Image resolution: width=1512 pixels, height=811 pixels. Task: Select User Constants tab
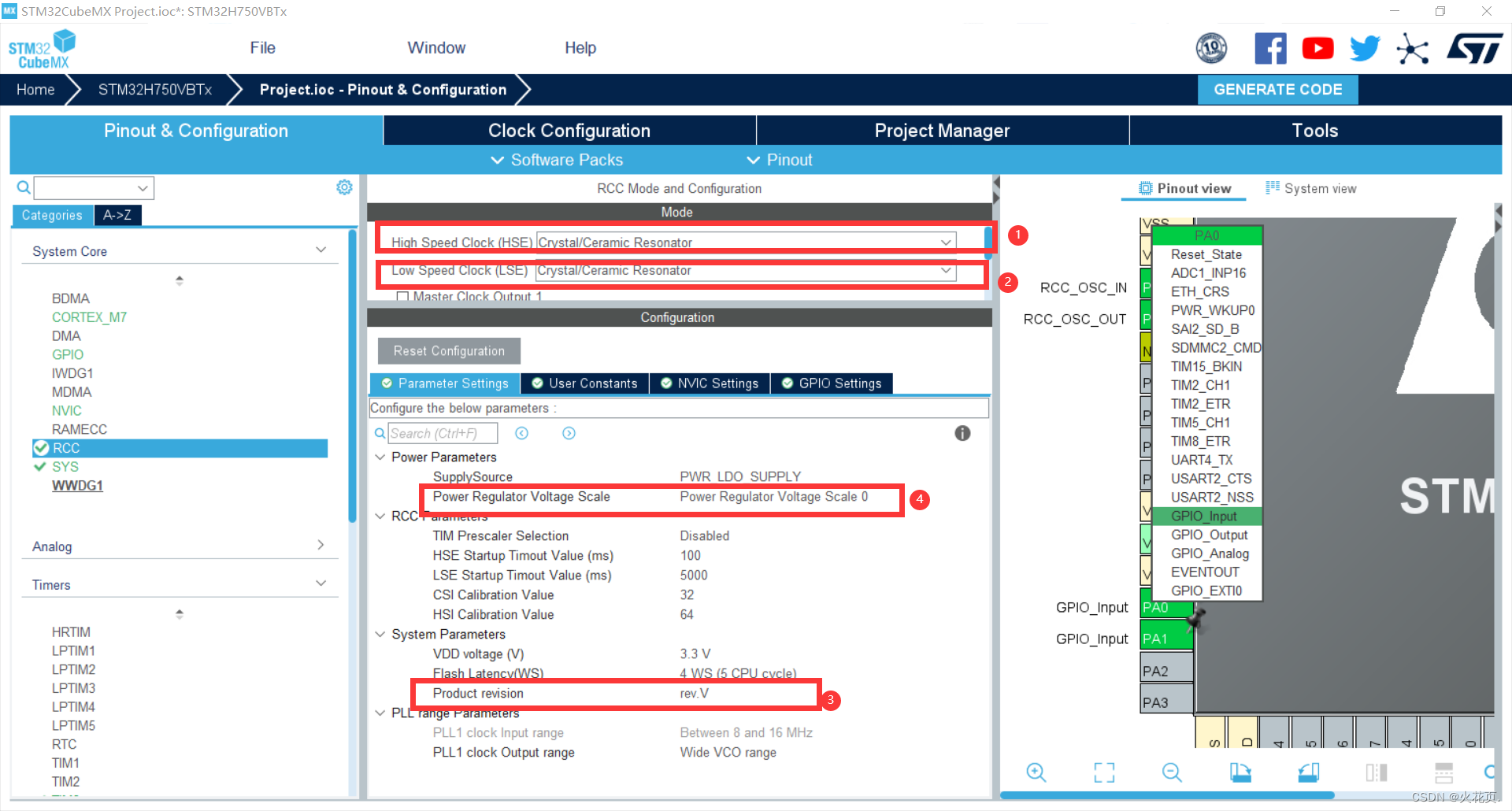(x=584, y=383)
